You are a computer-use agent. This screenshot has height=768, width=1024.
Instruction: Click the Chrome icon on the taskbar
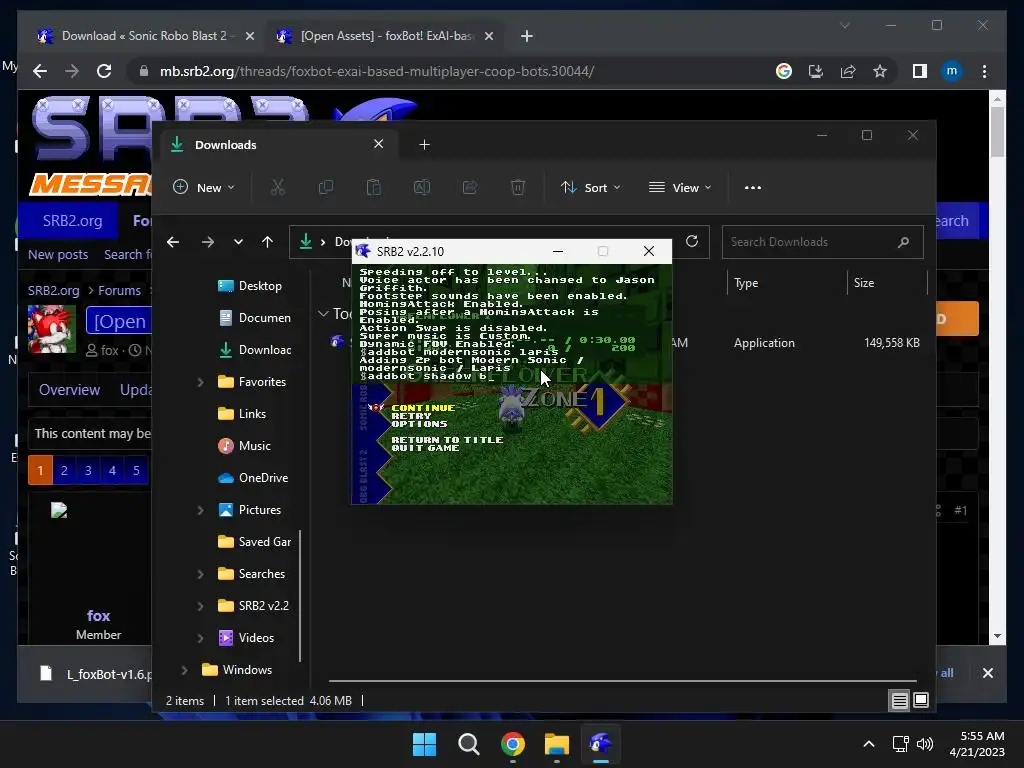(513, 744)
